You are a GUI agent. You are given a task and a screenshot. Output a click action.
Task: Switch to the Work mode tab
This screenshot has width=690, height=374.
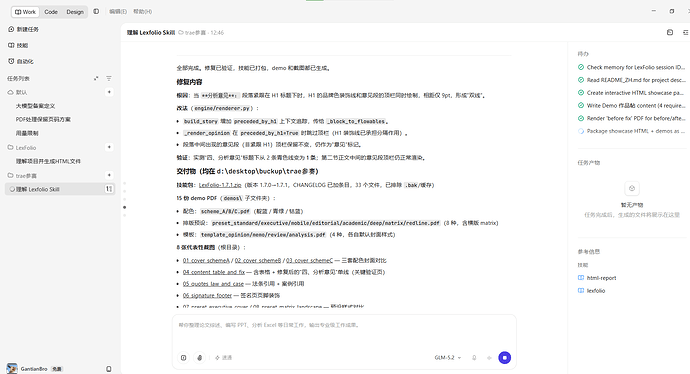click(x=26, y=12)
